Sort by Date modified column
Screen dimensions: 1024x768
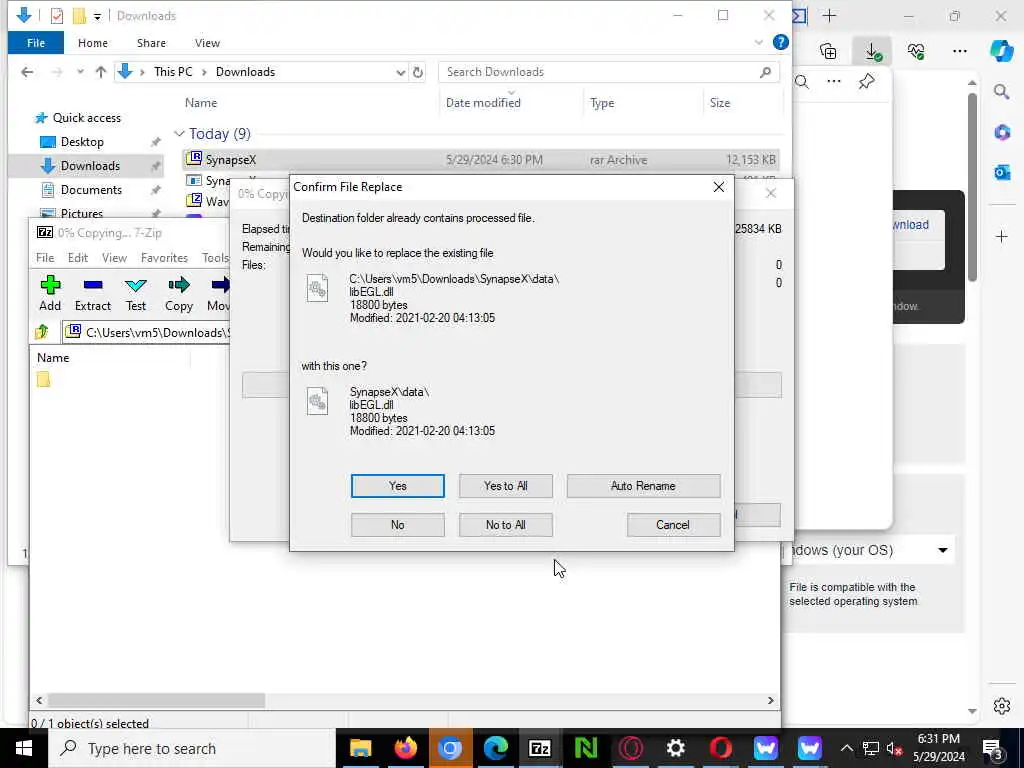click(483, 103)
